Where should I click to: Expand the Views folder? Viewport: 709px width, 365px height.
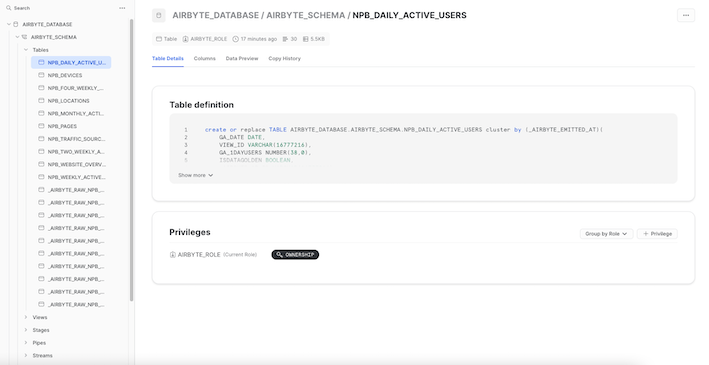tap(26, 317)
